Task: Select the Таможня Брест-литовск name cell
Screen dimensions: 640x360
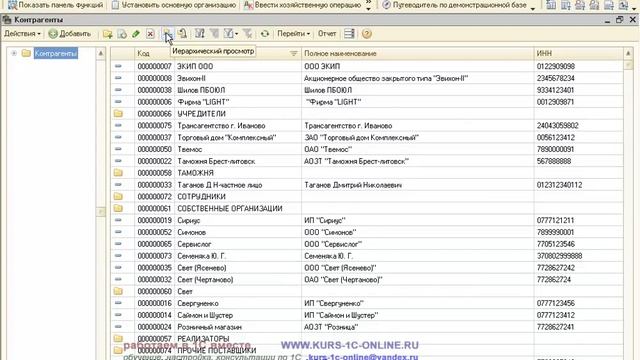Action: pos(238,161)
